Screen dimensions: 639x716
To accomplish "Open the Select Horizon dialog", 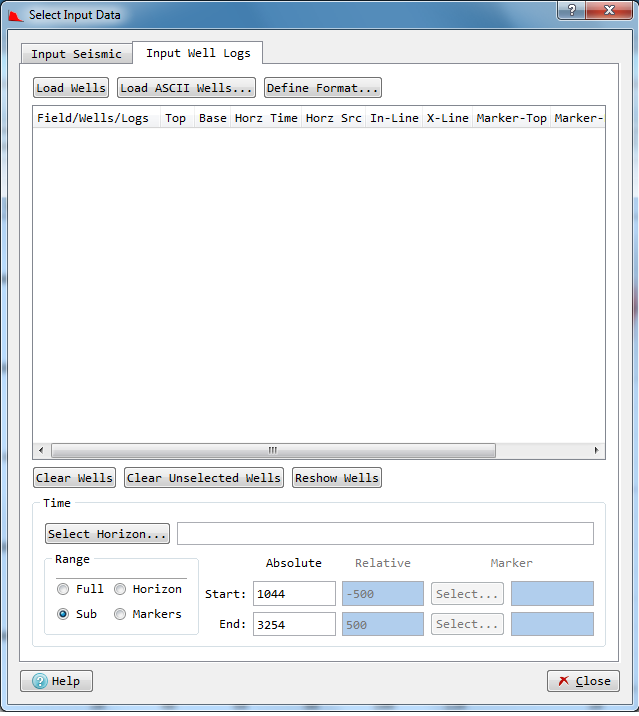I will tap(107, 533).
